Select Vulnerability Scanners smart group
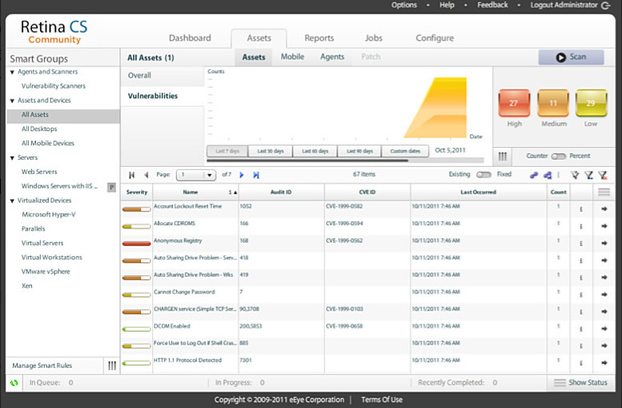The width and height of the screenshot is (622, 408). pyautogui.click(x=54, y=86)
